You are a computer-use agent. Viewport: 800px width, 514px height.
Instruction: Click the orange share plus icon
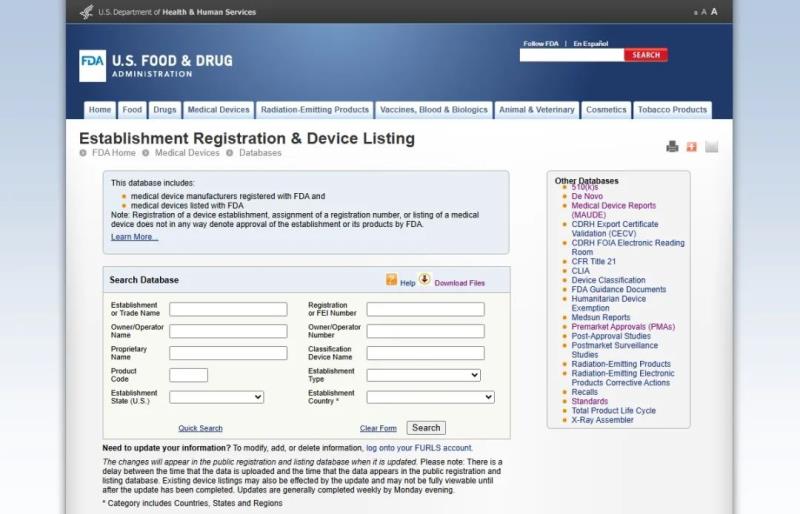point(691,147)
